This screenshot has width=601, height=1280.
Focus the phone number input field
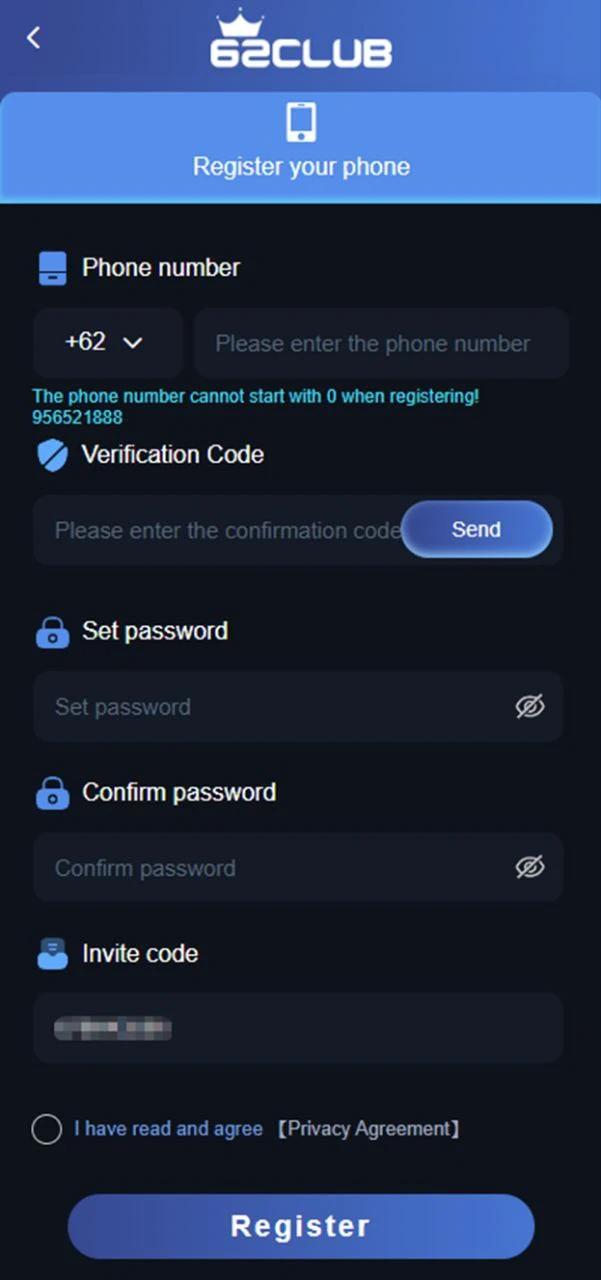pyautogui.click(x=382, y=343)
